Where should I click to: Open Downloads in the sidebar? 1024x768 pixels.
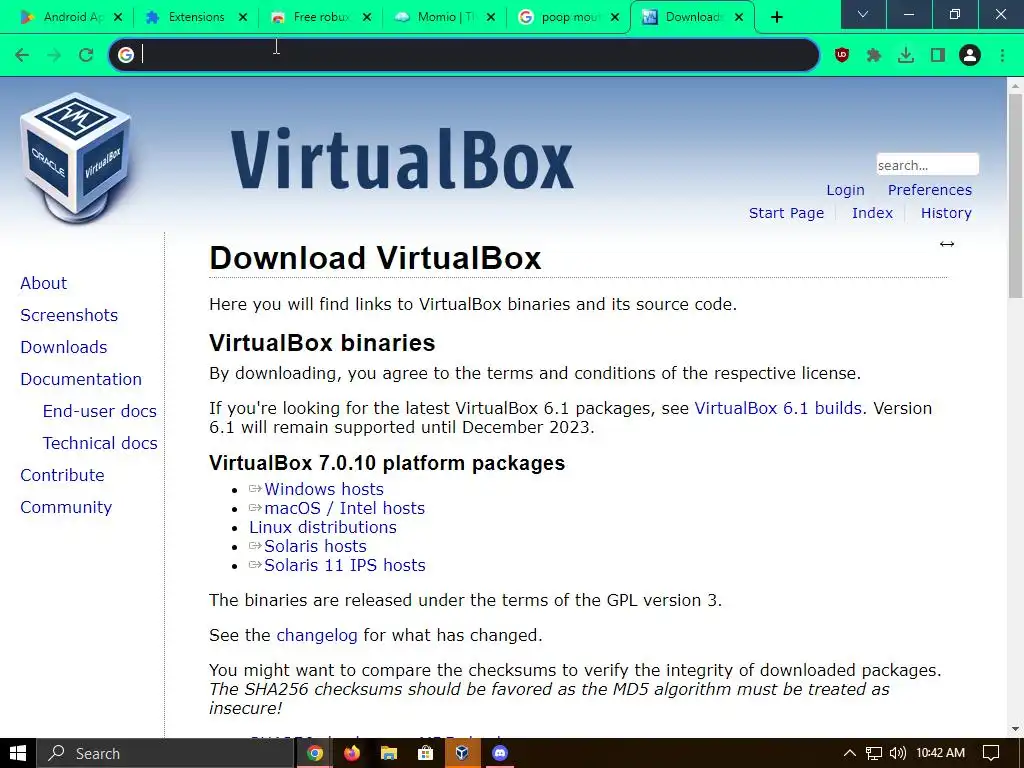click(x=64, y=347)
